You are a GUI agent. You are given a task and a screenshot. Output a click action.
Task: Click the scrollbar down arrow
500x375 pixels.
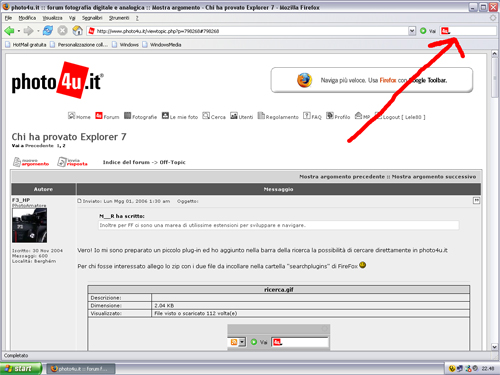pyautogui.click(x=495, y=347)
